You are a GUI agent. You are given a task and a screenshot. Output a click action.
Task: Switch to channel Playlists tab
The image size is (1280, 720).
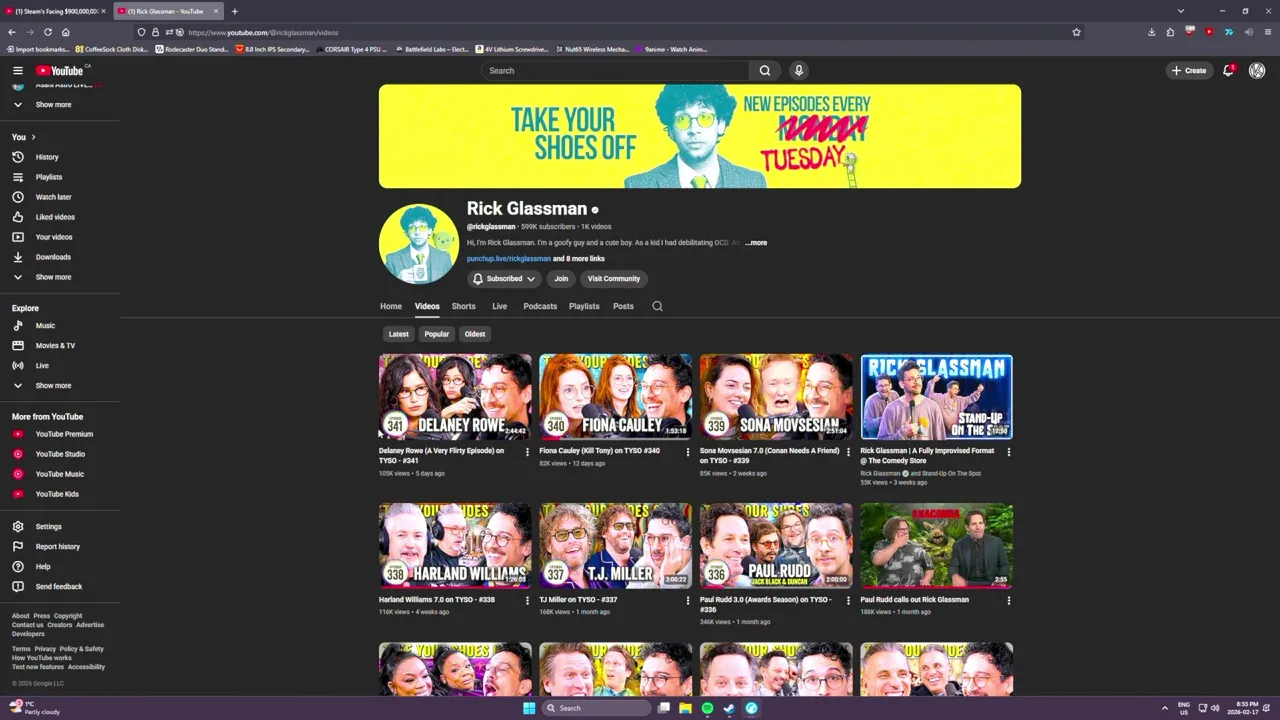[x=584, y=306]
